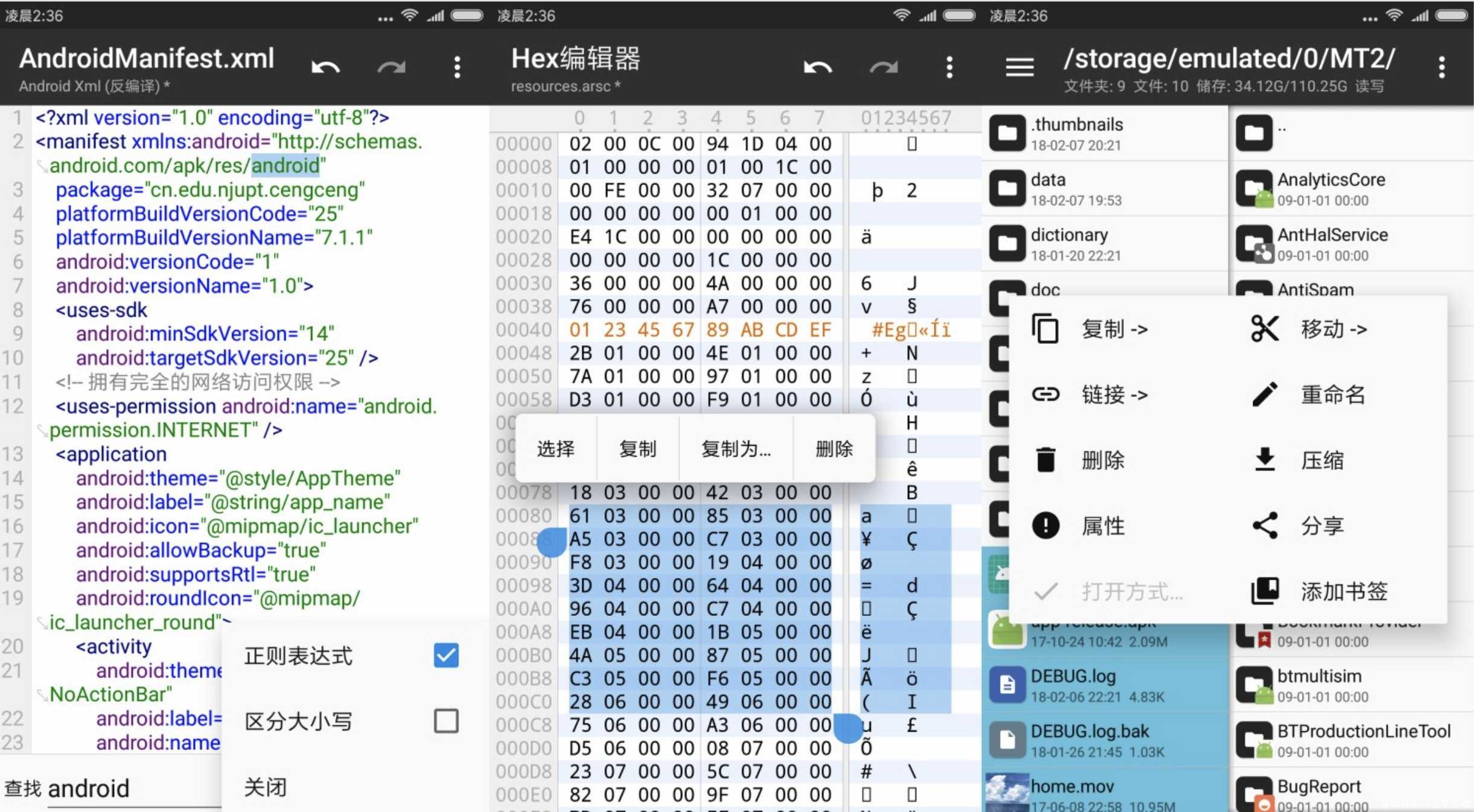This screenshot has width=1474, height=812.
Task: Click the bottom hex selection handle
Action: (x=848, y=728)
